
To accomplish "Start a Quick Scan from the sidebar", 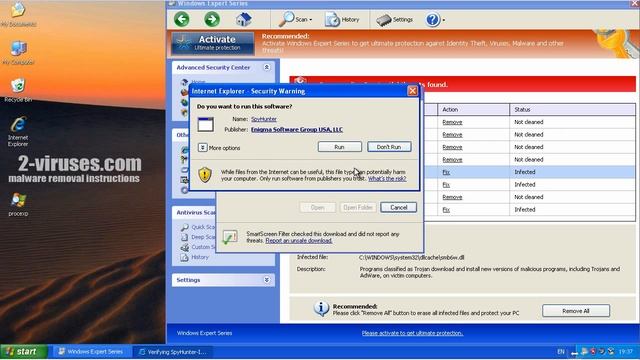I will tap(198, 227).
